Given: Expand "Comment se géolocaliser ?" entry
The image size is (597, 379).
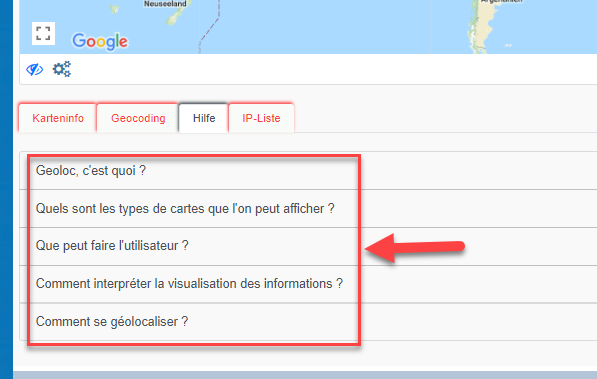Looking at the screenshot, I should (112, 321).
